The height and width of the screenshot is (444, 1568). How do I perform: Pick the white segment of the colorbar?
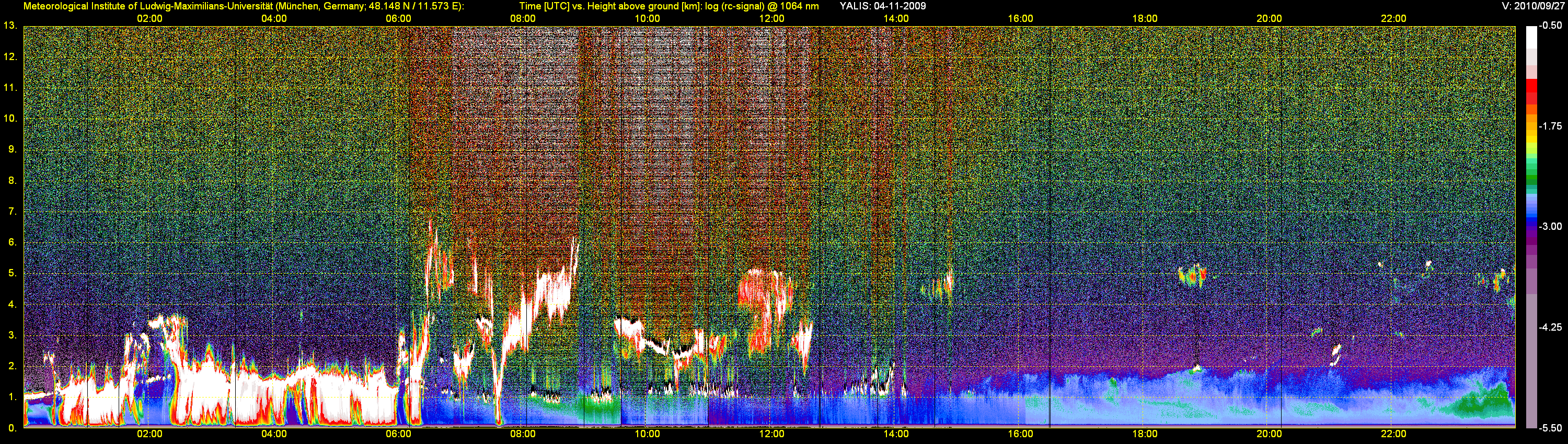tap(1531, 37)
